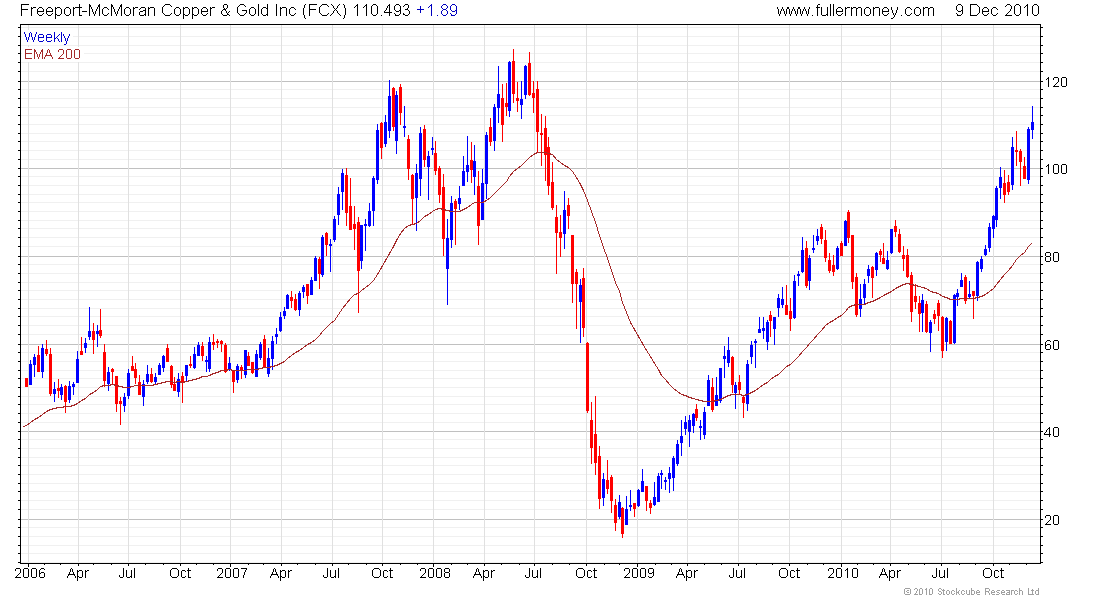Click the 80 price axis label
Screen dimensions: 1100x600
click(x=1052, y=257)
